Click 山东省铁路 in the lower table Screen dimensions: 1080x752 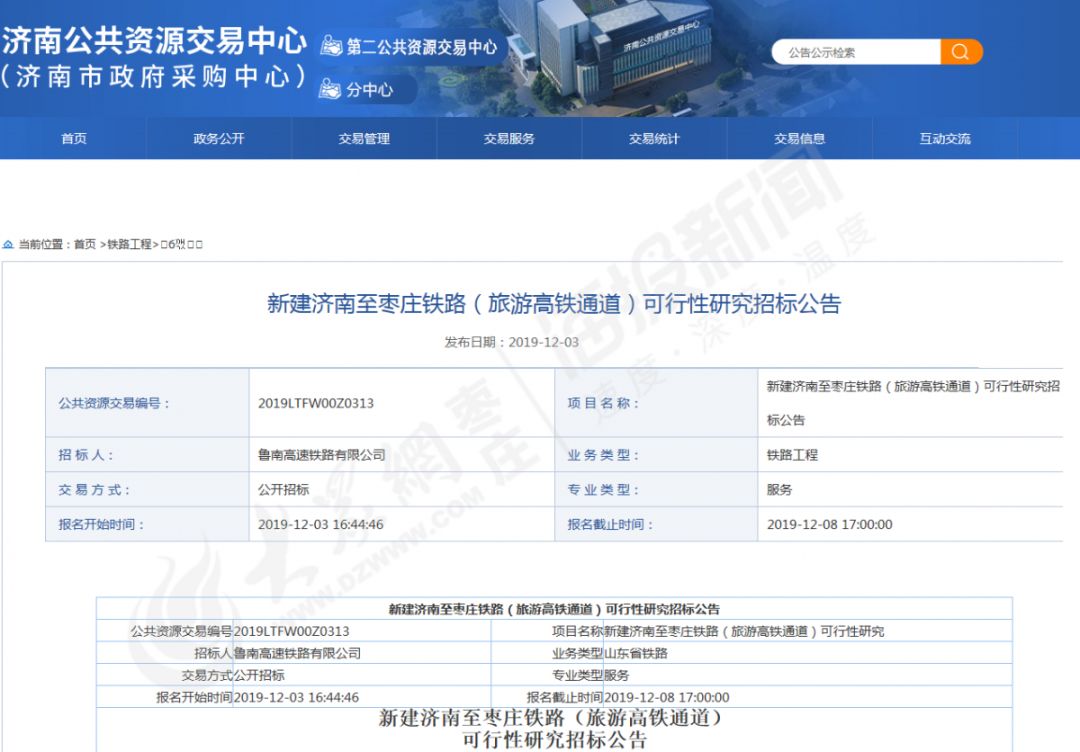(636, 654)
